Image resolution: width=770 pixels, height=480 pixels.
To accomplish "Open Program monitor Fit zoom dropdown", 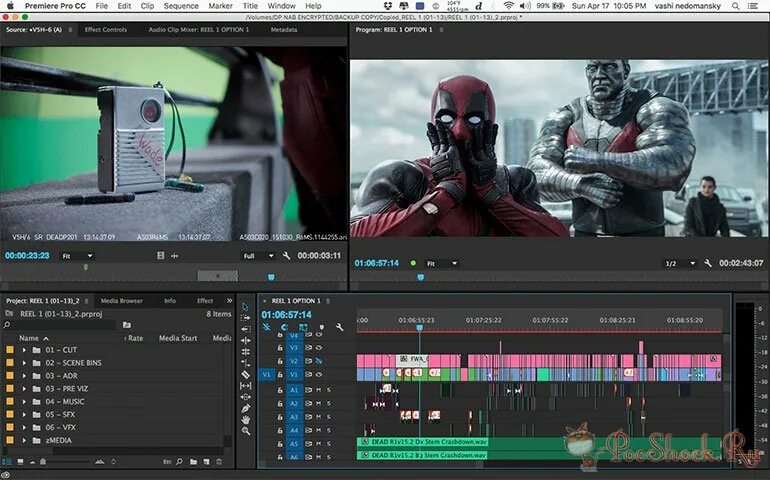I will (441, 264).
